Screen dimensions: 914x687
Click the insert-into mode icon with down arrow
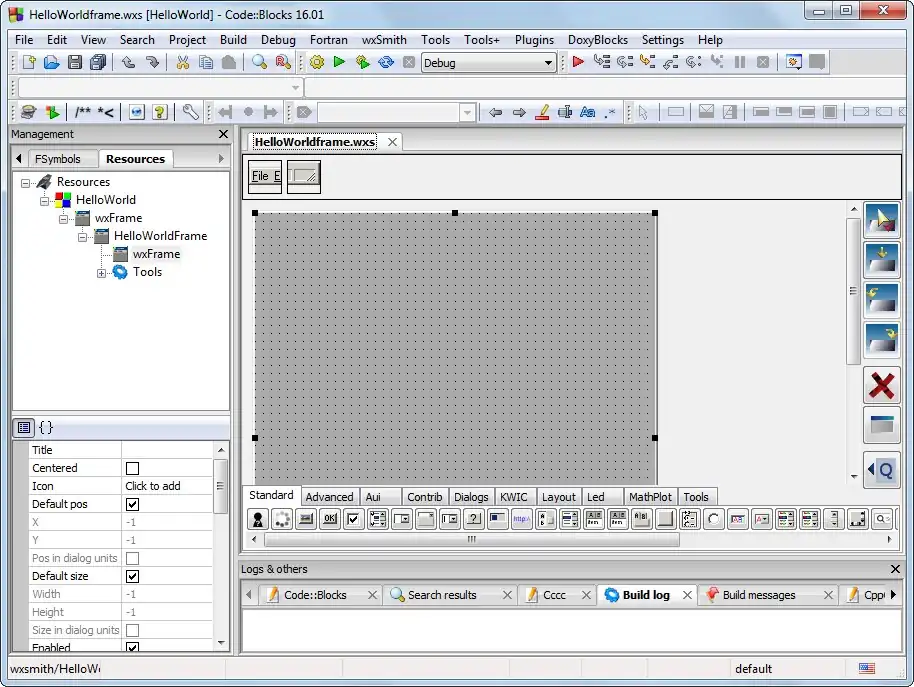click(881, 259)
